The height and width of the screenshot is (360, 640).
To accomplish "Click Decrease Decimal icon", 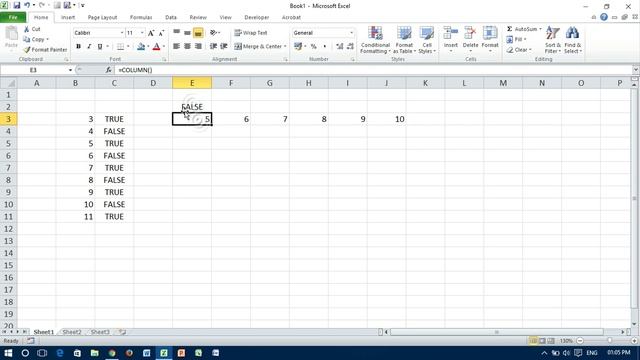I will [x=350, y=47].
